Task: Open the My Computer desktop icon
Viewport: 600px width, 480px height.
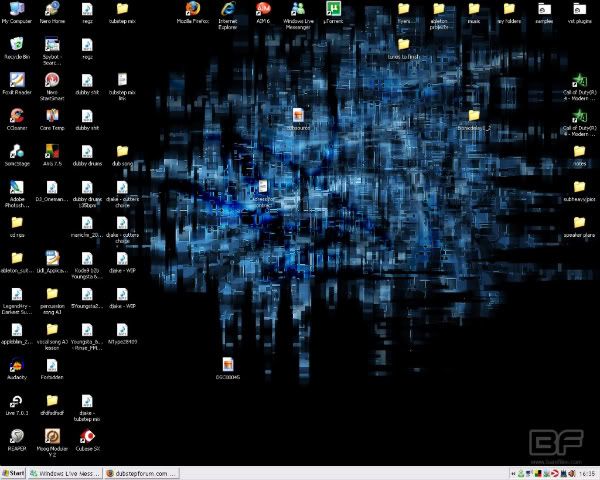Action: (x=16, y=13)
